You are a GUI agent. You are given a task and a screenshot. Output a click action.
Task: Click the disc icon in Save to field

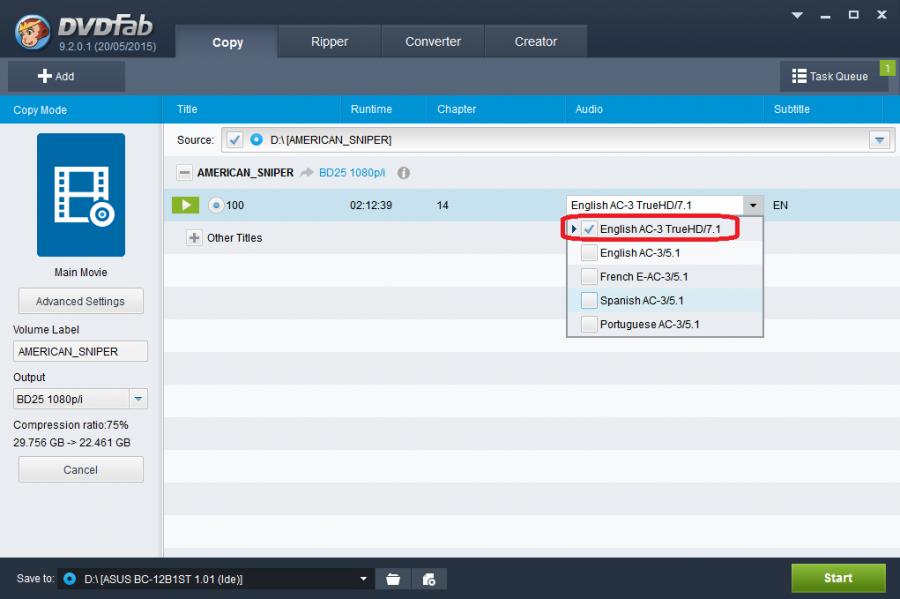pos(69,578)
